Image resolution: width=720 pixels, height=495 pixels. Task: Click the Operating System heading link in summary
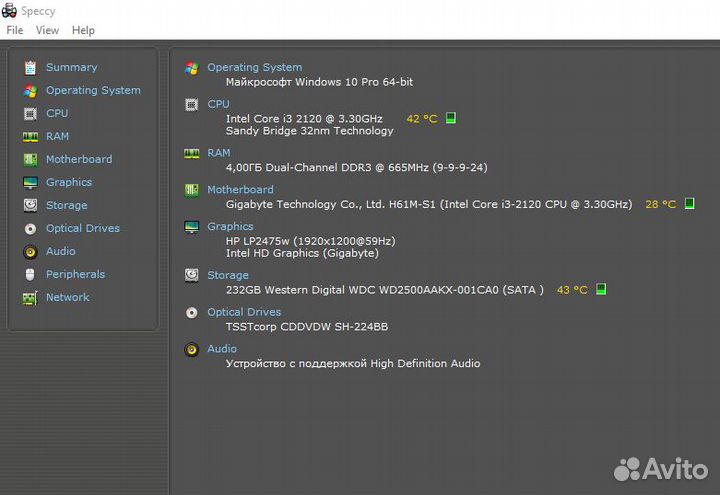(x=254, y=67)
